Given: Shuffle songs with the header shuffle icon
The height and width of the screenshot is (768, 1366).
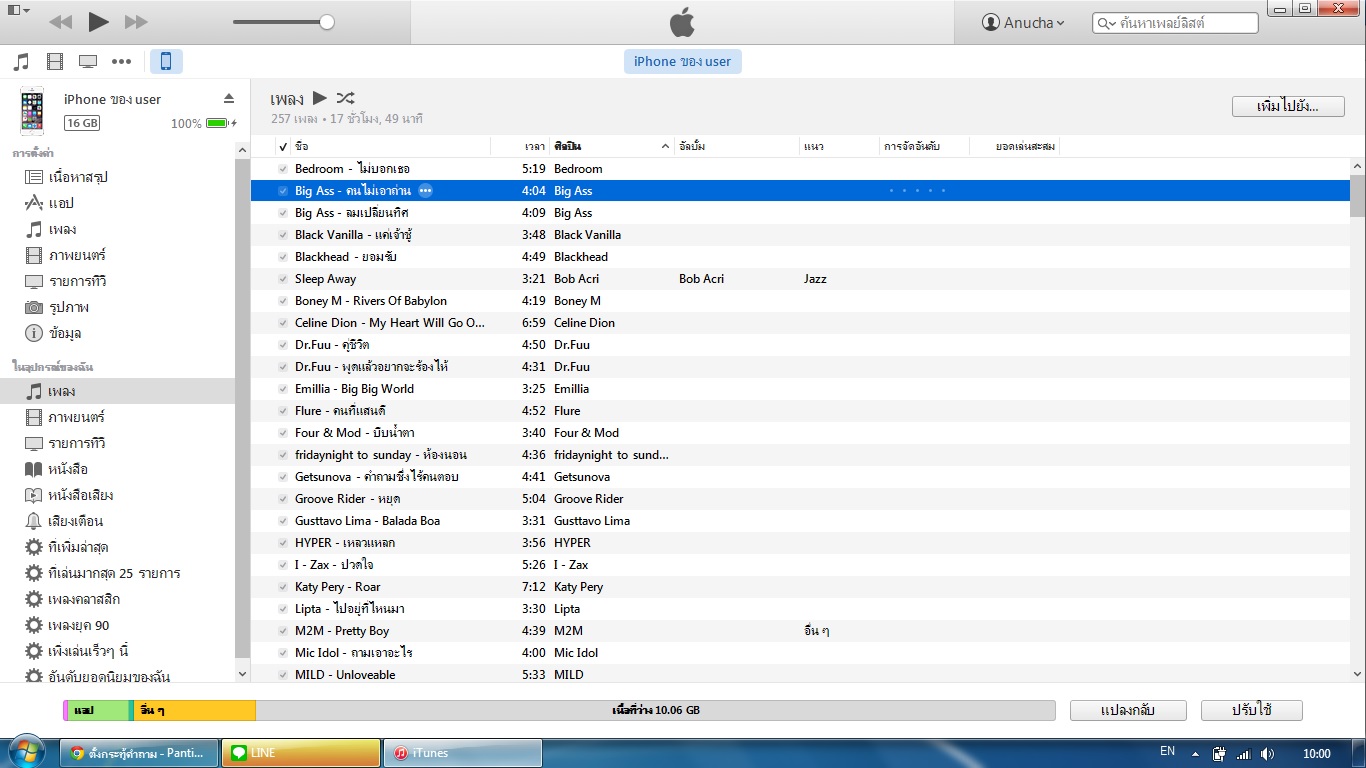Looking at the screenshot, I should click(345, 98).
